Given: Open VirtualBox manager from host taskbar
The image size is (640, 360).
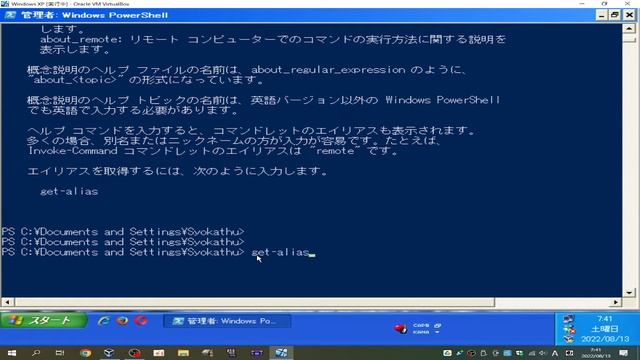Looking at the screenshot, I should 109,353.
